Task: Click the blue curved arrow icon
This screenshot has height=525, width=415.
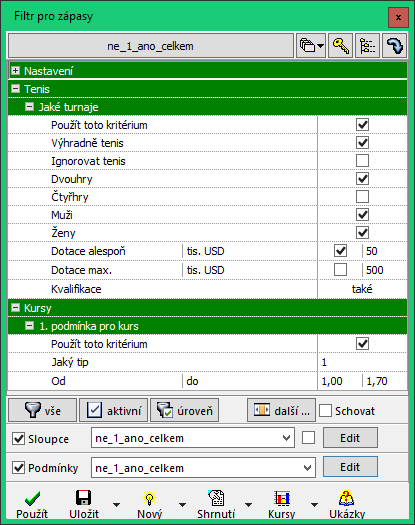Action: 395,46
